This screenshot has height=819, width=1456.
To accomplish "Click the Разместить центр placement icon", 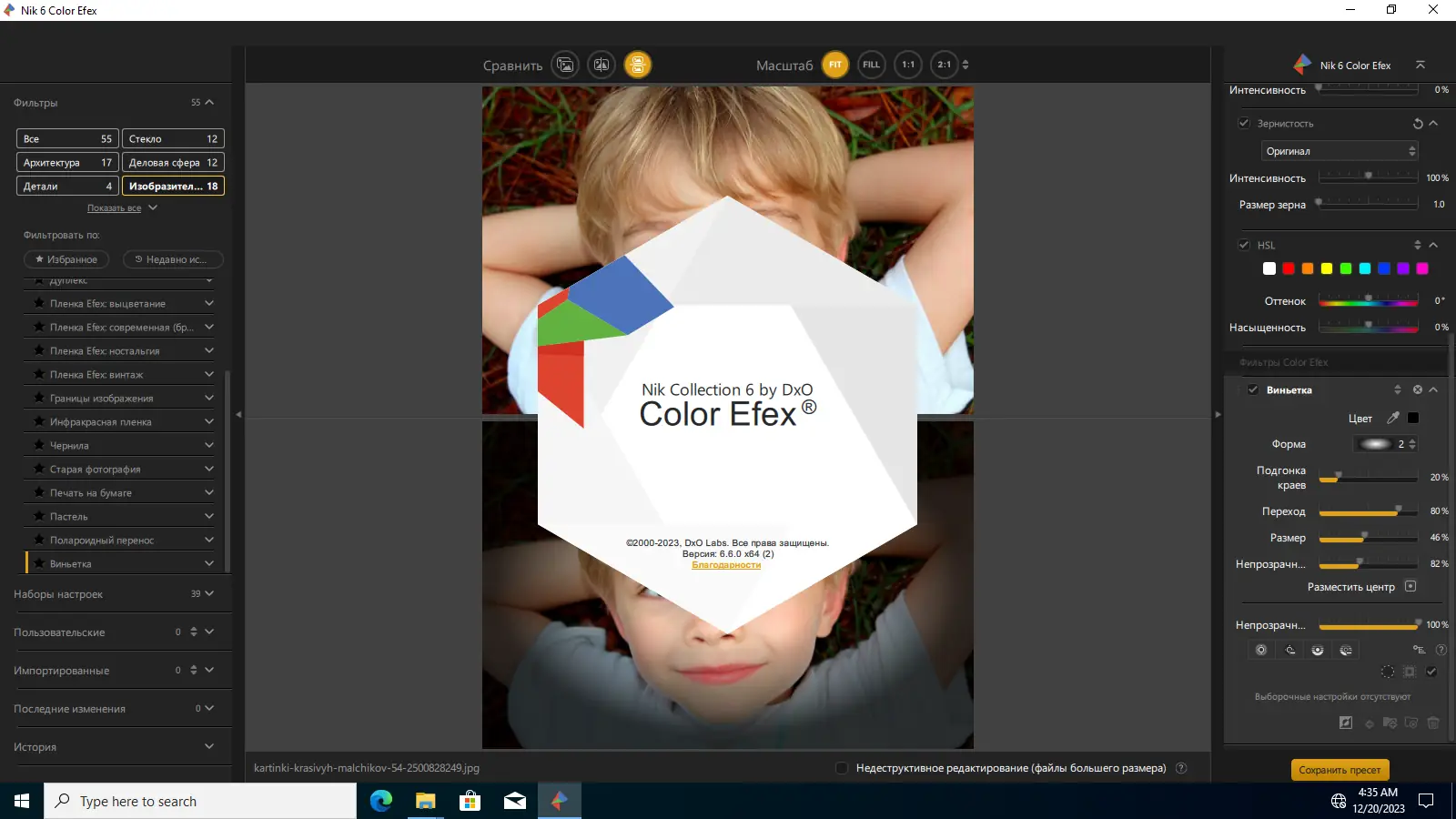I will [1410, 586].
